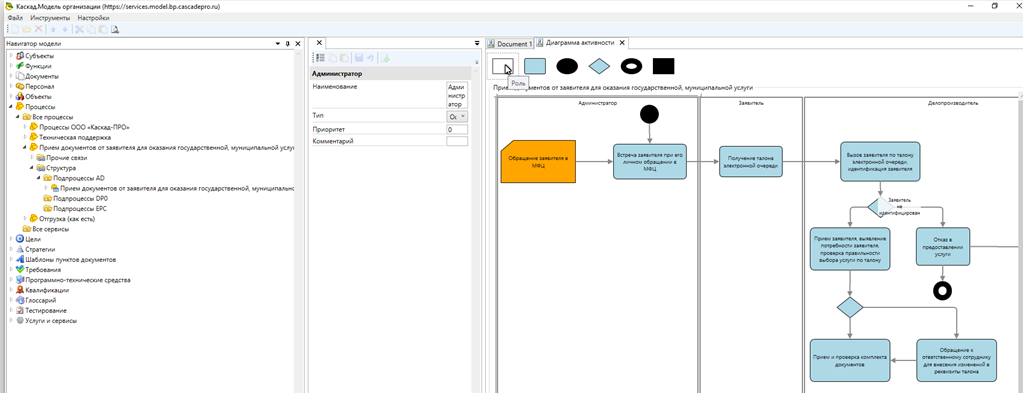Expand the Отгрузка (как есть) node
The height and width of the screenshot is (393, 1023).
point(26,219)
